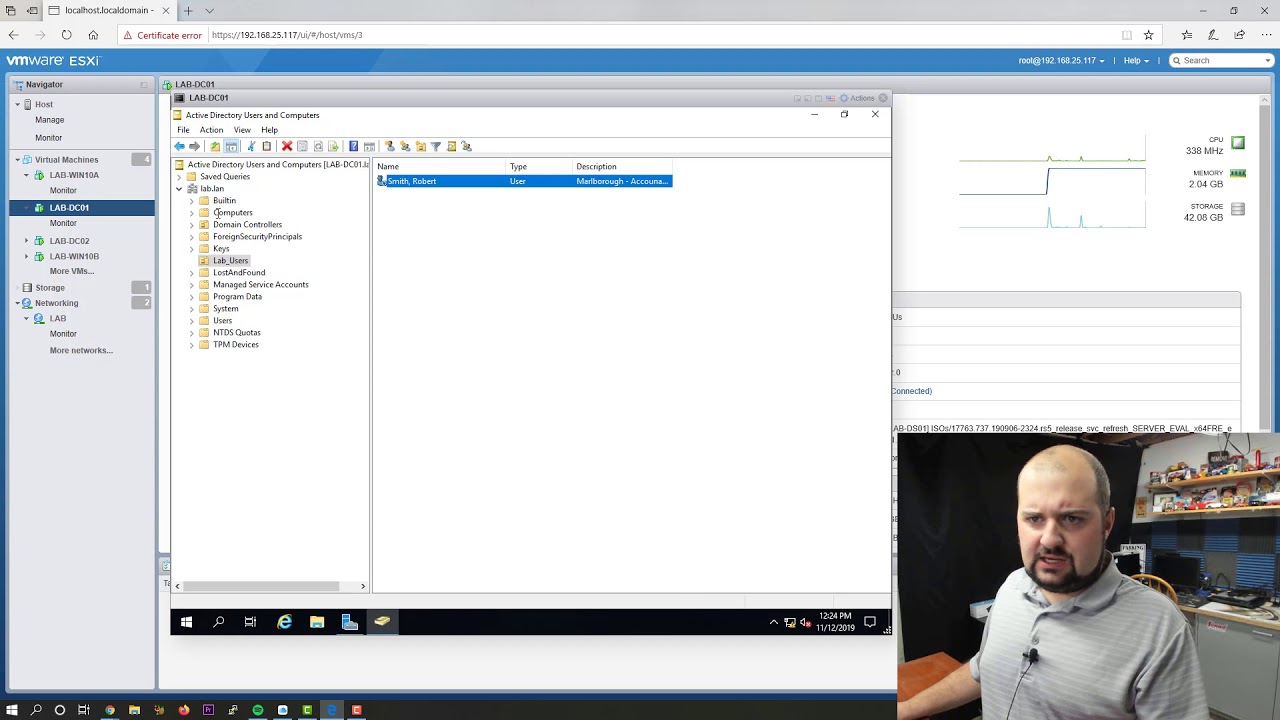Screen dimensions: 1280x720
Task: Expand LAB-DC02 in the ESXi navigator
Action: coord(27,241)
